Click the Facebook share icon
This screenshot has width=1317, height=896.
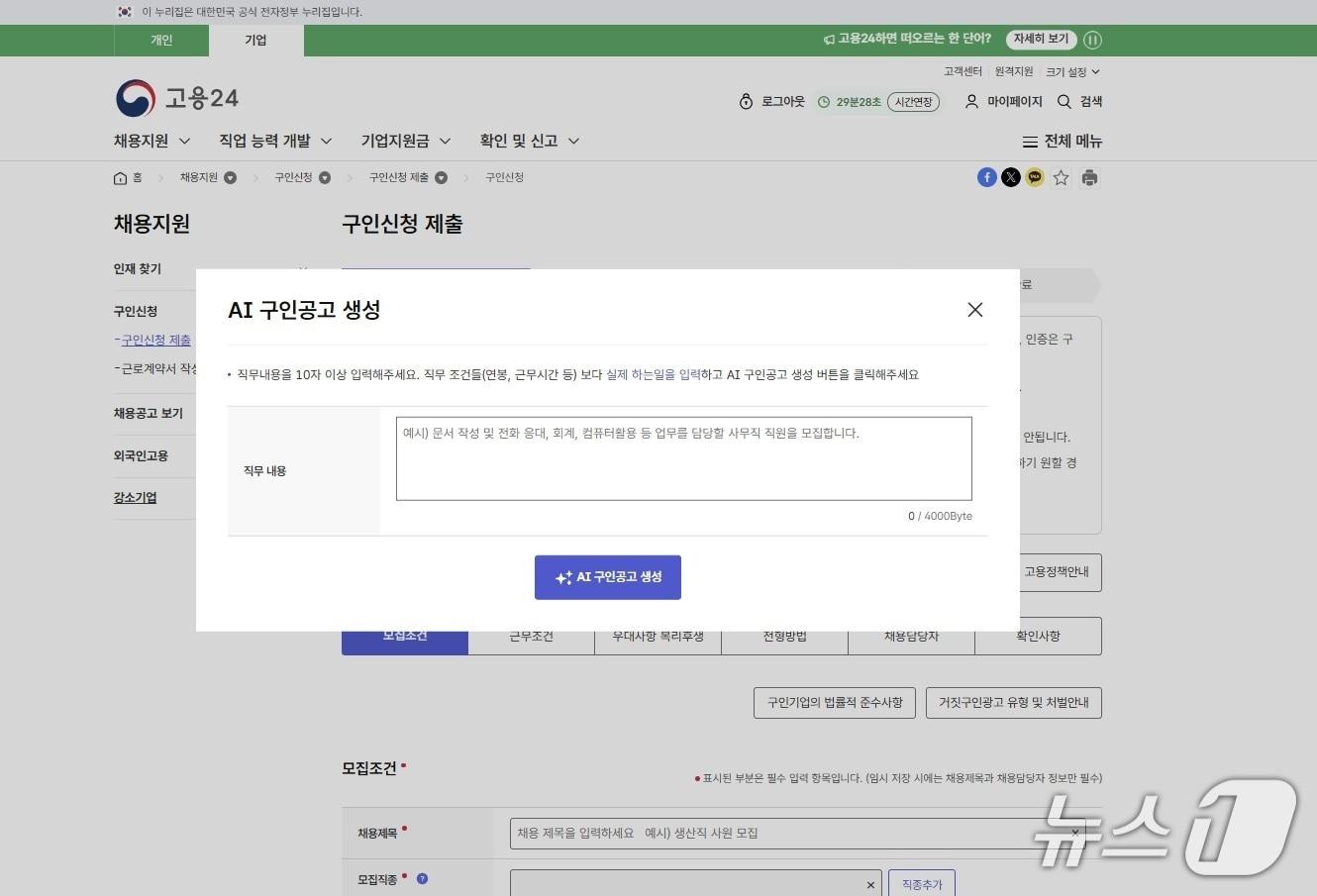[986, 177]
